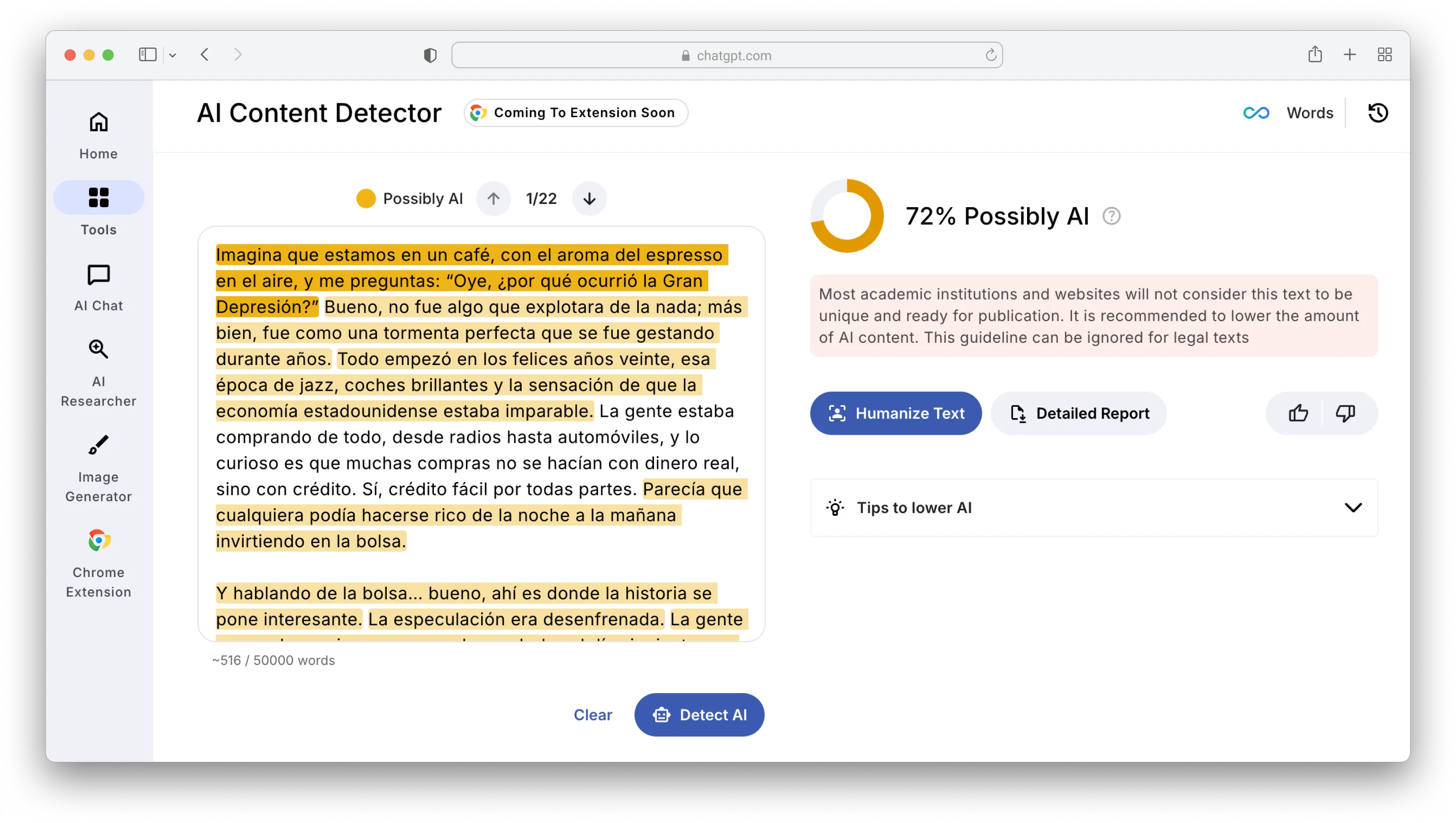1456x823 pixels.
Task: Click the Detect AI button
Action: point(699,714)
